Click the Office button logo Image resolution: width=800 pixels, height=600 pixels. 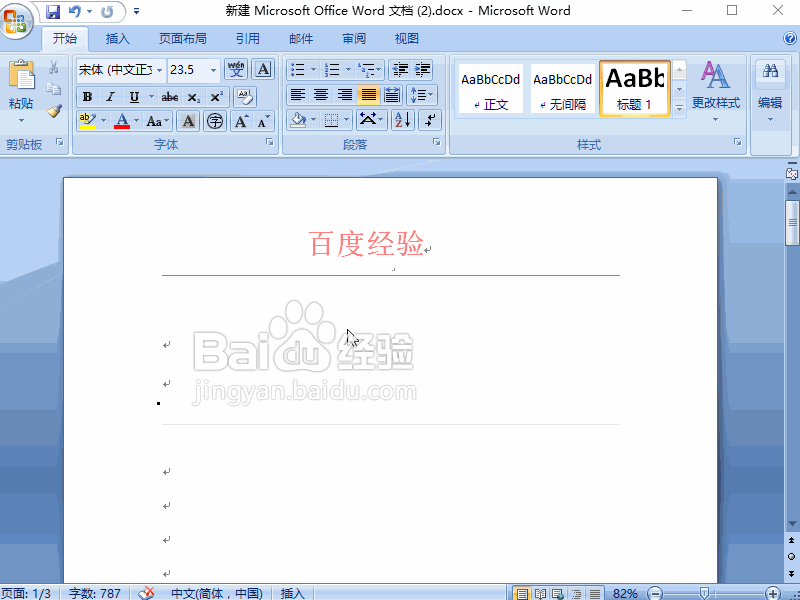click(16, 20)
